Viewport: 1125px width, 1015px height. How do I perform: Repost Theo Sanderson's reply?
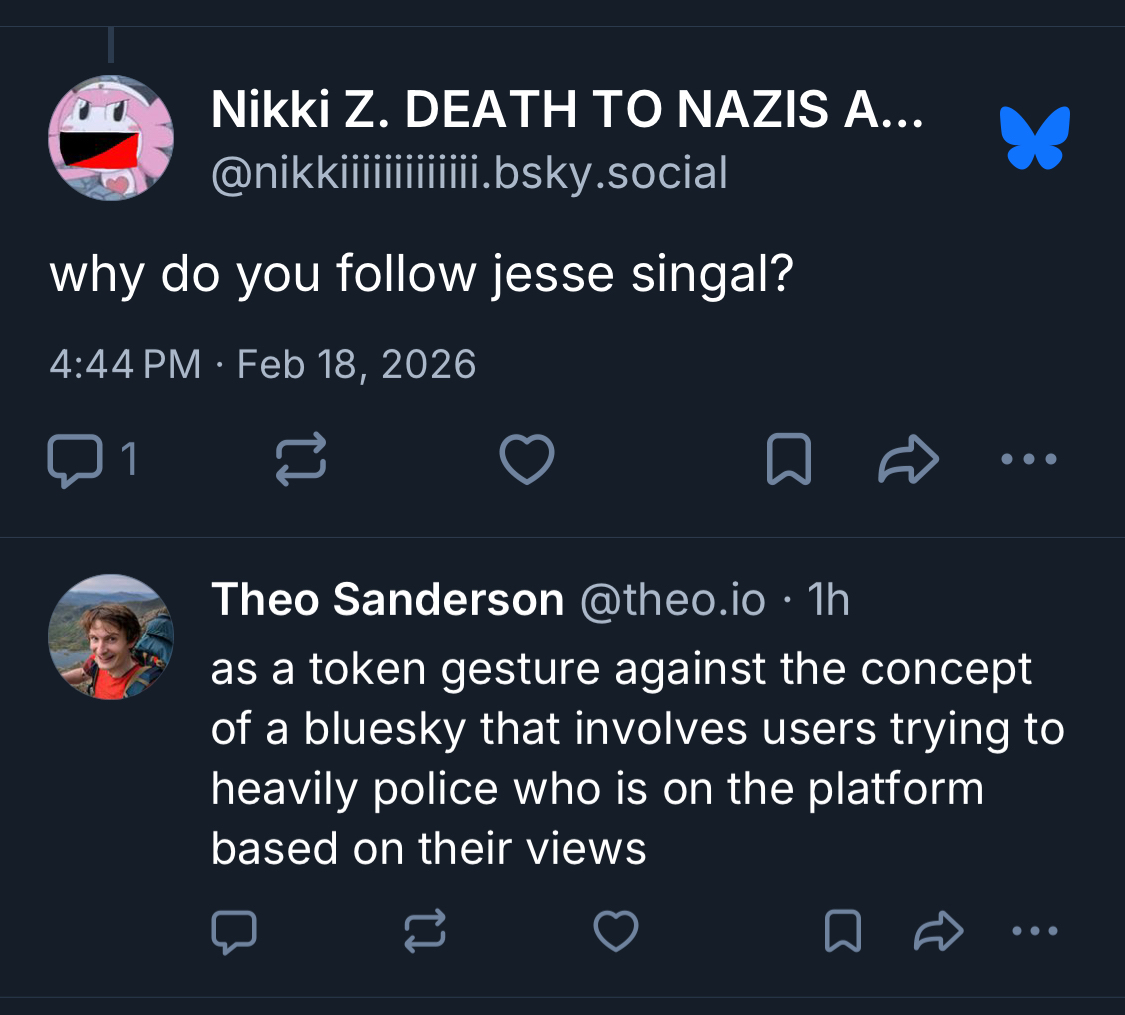[x=424, y=932]
